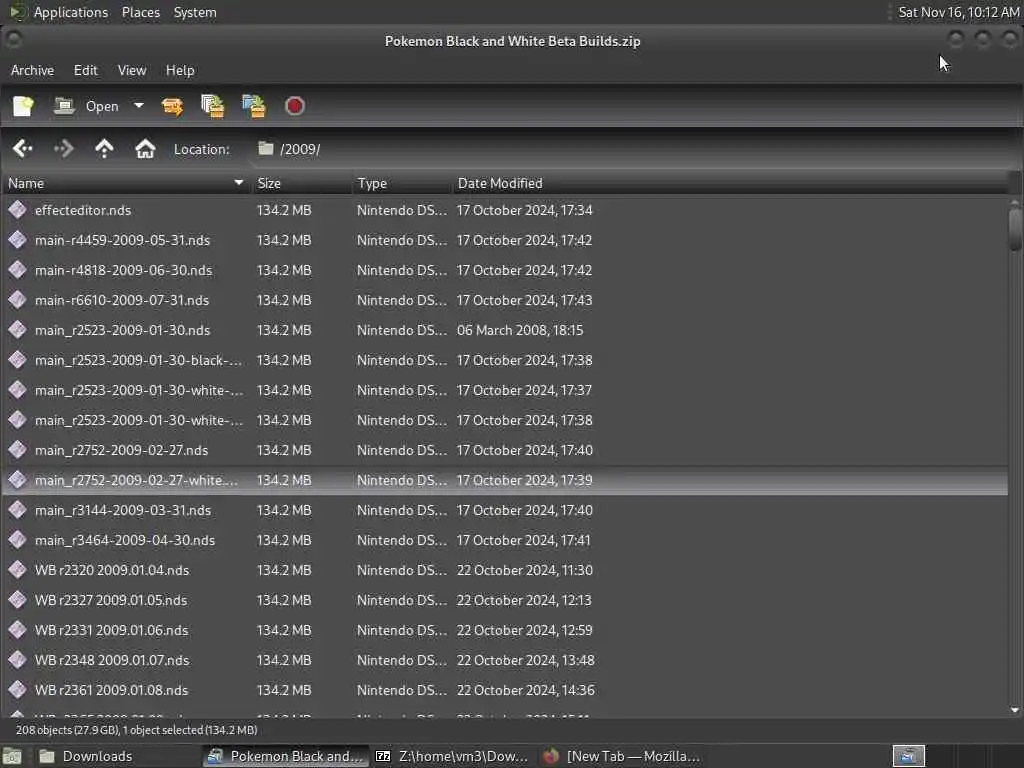Select main_r3144-2009-03-31.nds

click(x=505, y=511)
